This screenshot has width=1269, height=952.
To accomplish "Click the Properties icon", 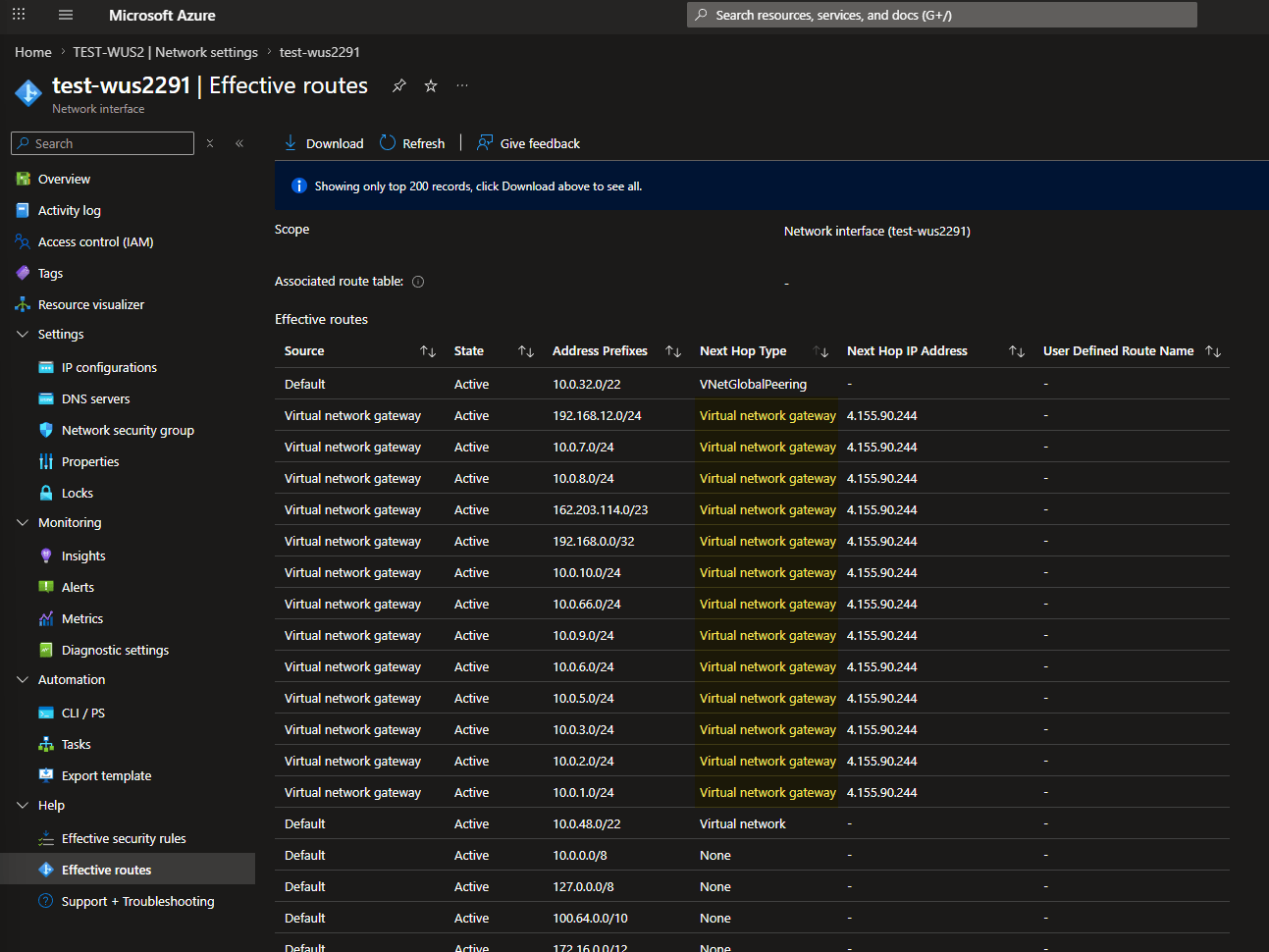I will tap(46, 461).
